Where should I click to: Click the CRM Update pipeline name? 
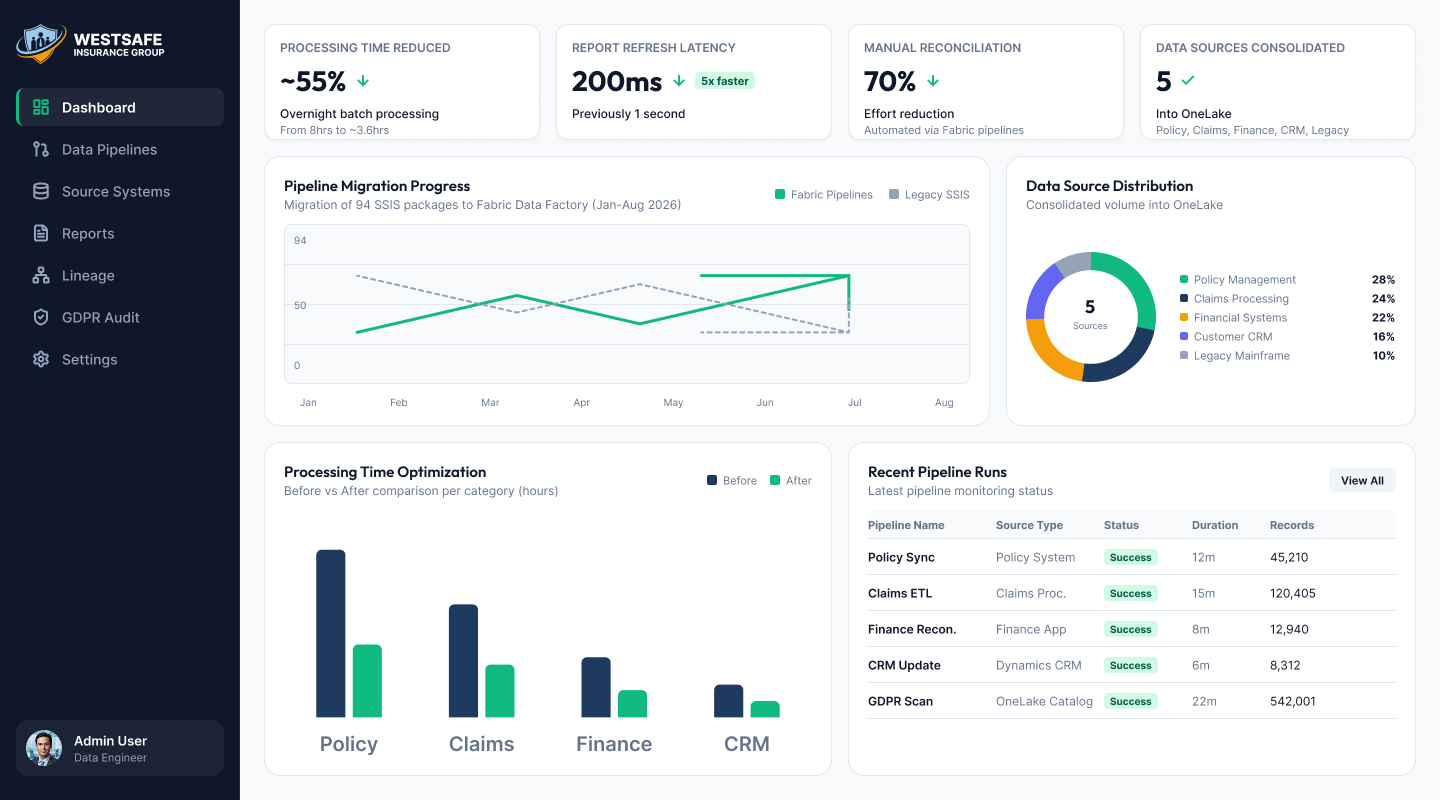pyautogui.click(x=904, y=665)
